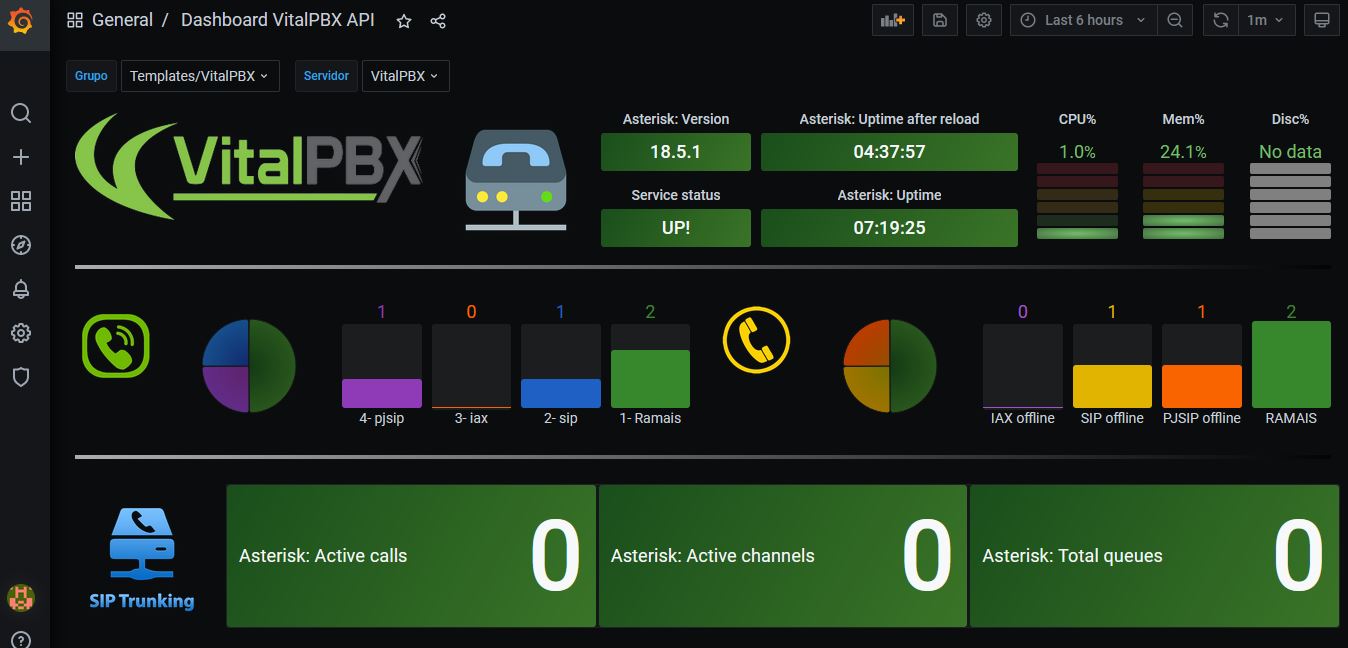Open the CPU% panel title menu
1348x648 pixels.
(1077, 119)
